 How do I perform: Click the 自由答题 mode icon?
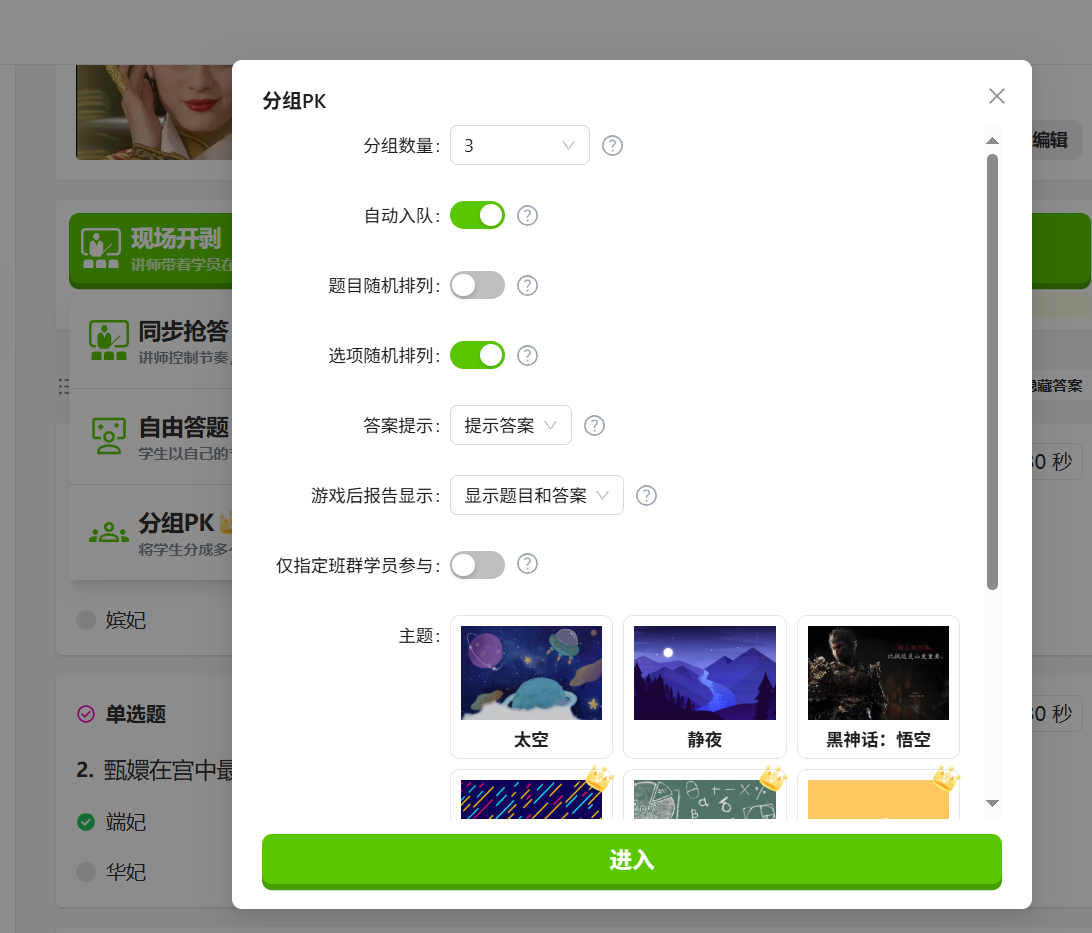tap(109, 436)
